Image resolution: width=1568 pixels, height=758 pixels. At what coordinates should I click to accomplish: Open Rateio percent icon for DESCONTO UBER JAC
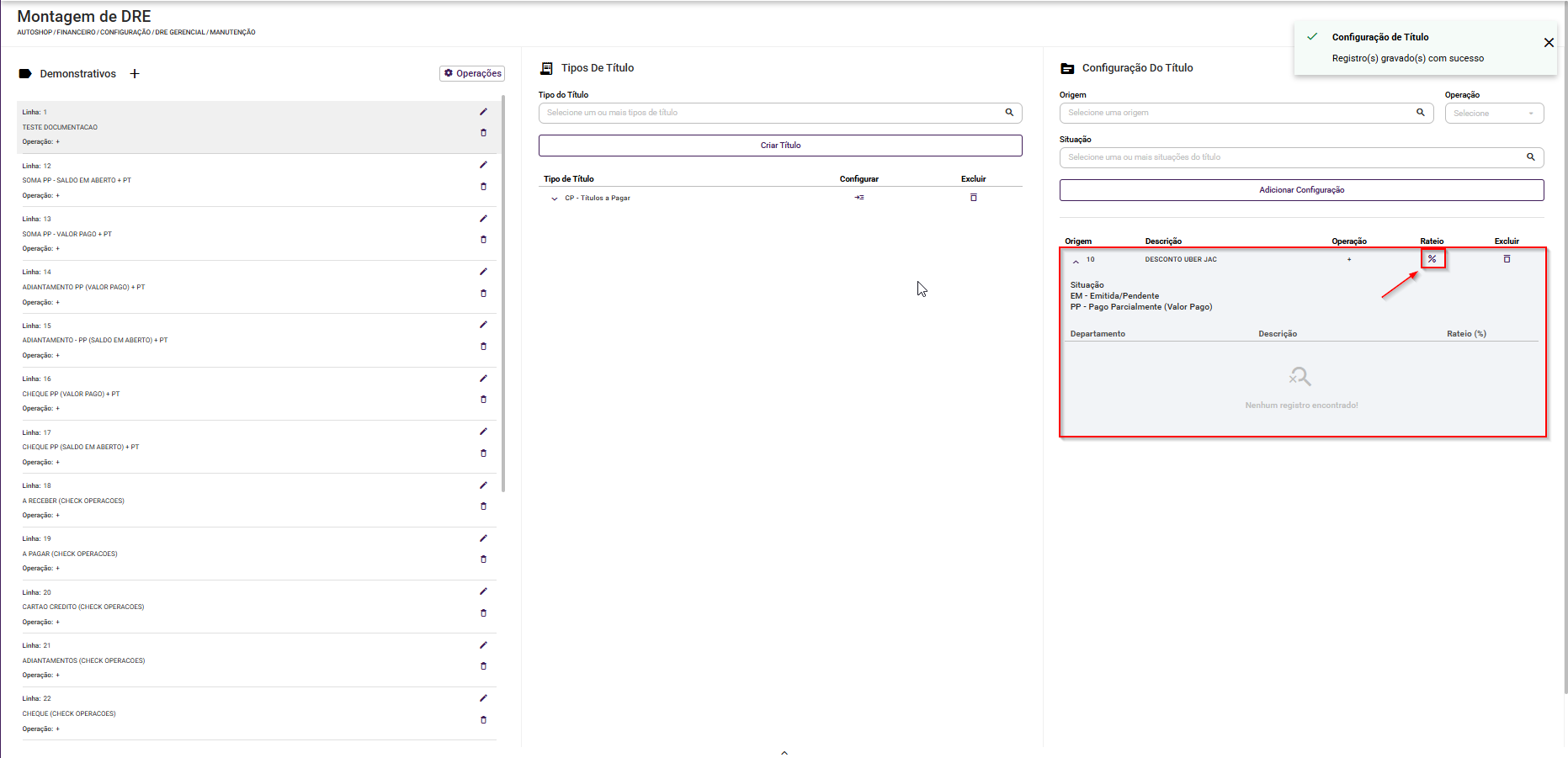(1432, 259)
